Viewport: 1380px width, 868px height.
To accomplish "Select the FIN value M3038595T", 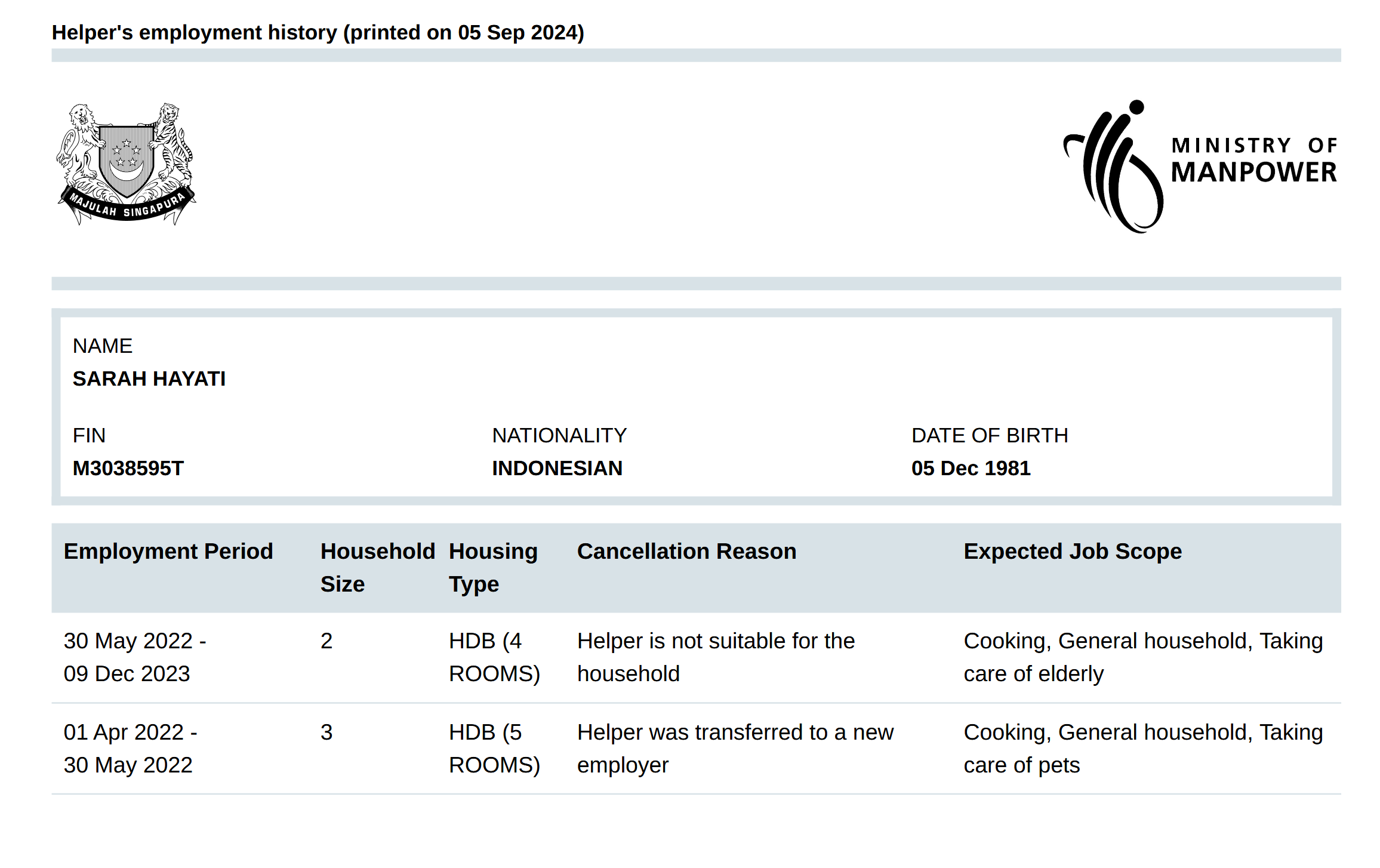I will (128, 469).
